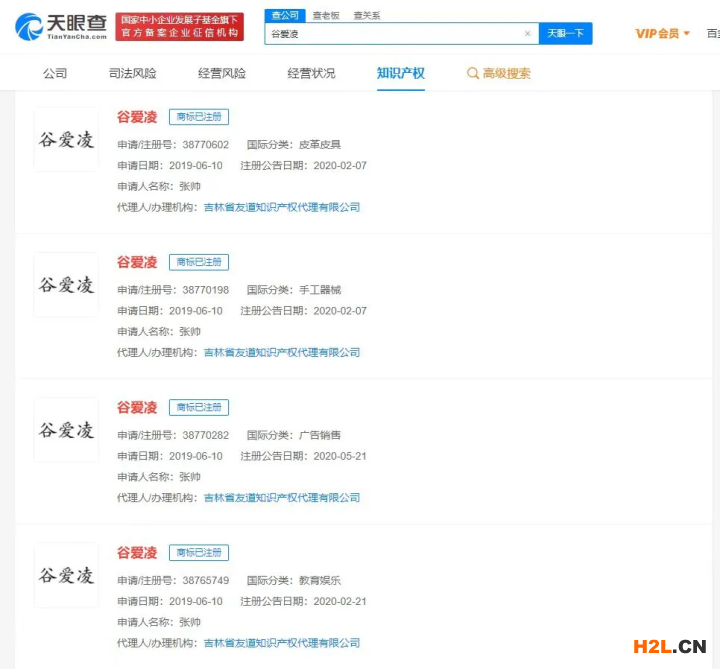Expand the VIP会员 dropdown
This screenshot has height=669, width=720.
click(663, 33)
